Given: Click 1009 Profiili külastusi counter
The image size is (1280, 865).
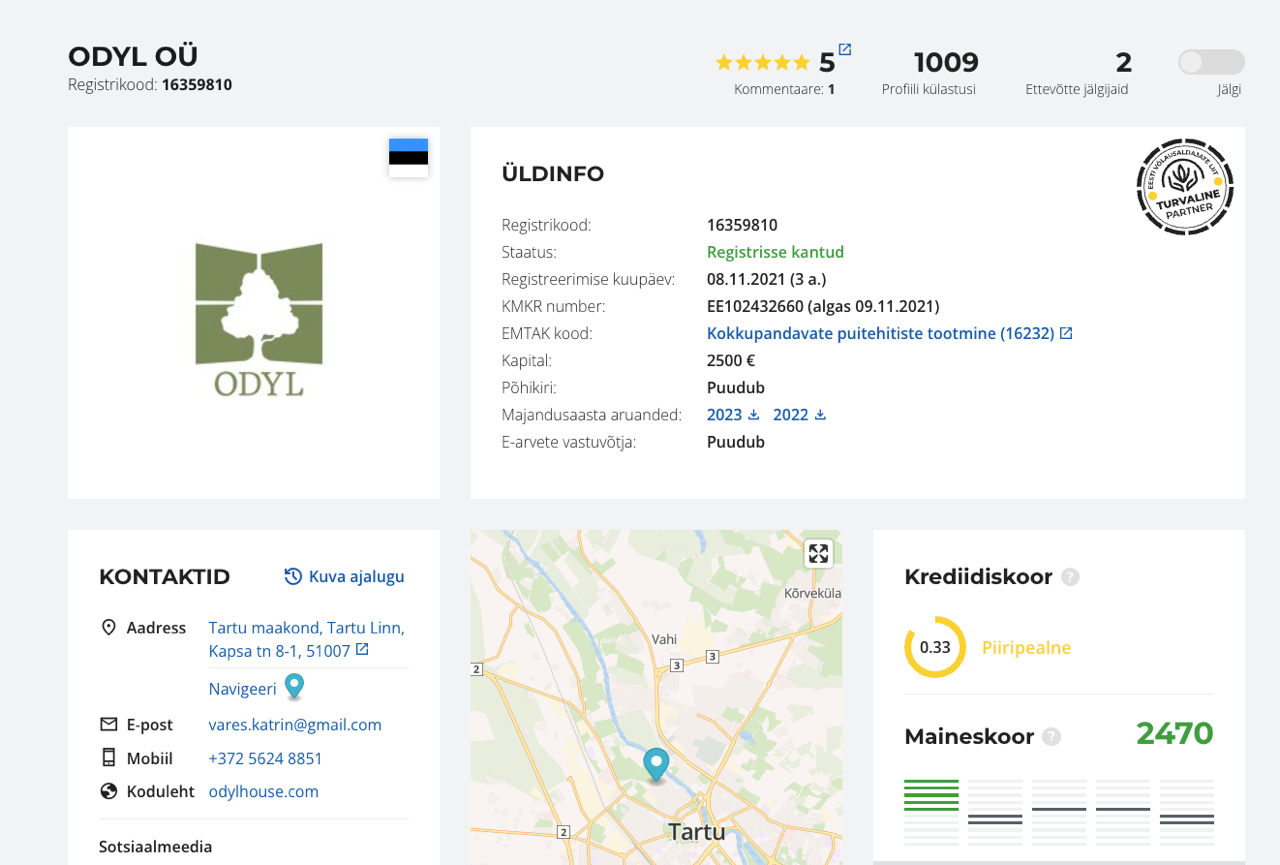Looking at the screenshot, I should click(x=929, y=73).
